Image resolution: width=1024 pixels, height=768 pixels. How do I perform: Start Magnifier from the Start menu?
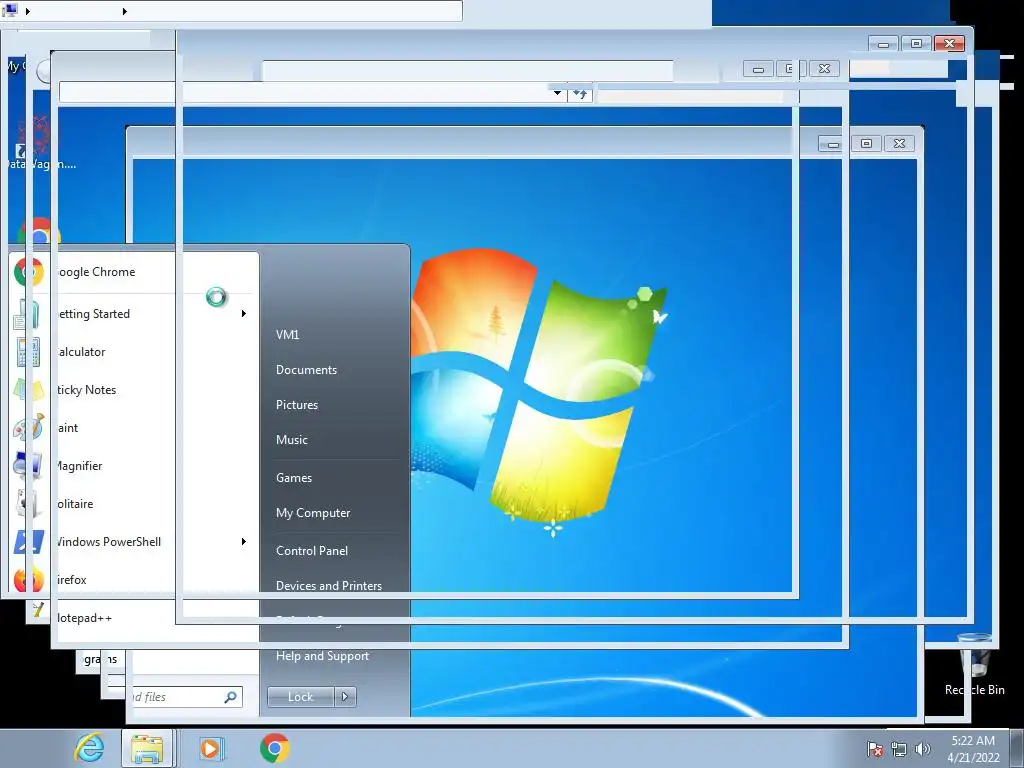134,466
